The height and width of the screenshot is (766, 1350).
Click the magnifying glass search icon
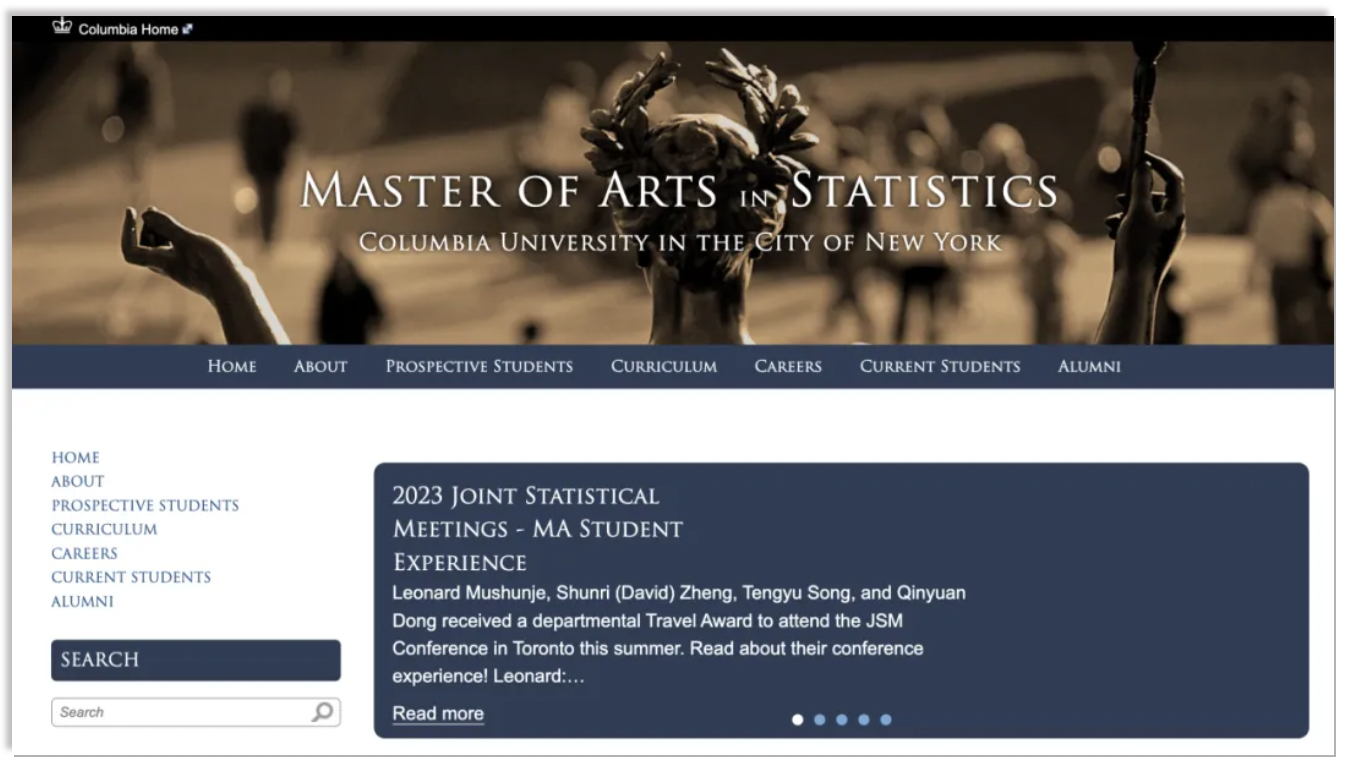coord(322,712)
